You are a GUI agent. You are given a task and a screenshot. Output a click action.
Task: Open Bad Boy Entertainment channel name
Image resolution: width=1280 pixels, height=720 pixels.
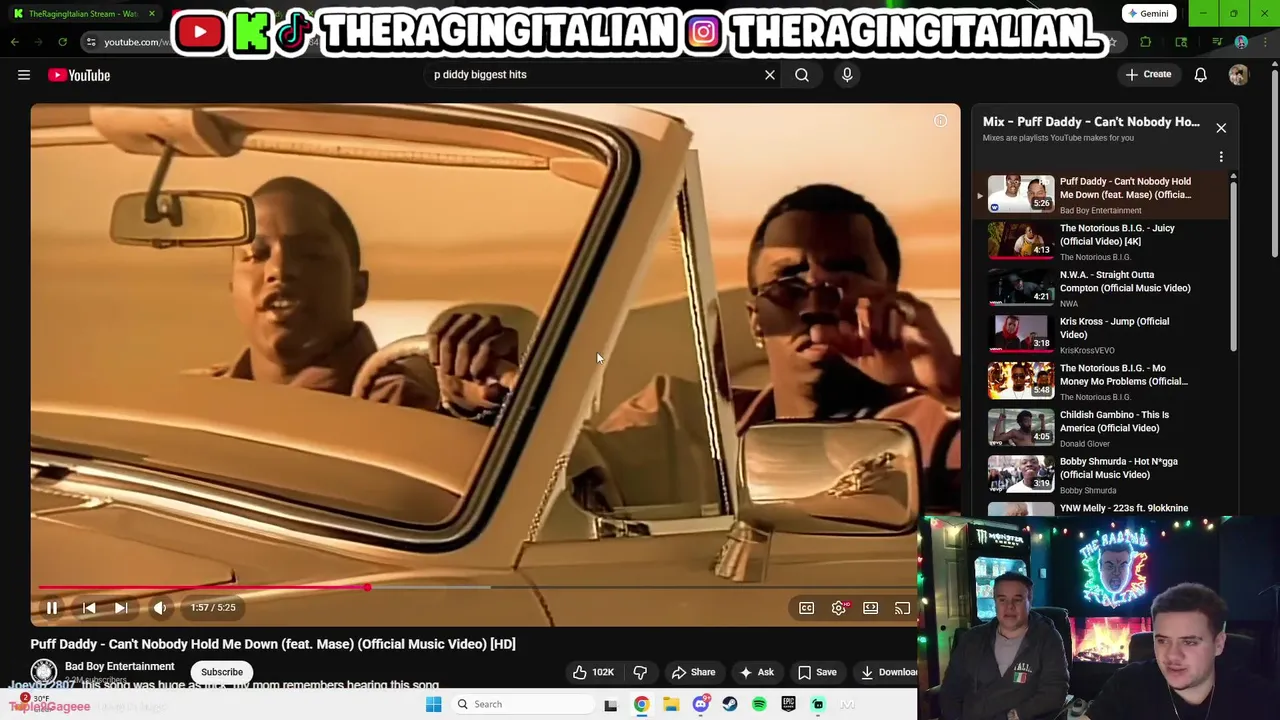tap(119, 667)
